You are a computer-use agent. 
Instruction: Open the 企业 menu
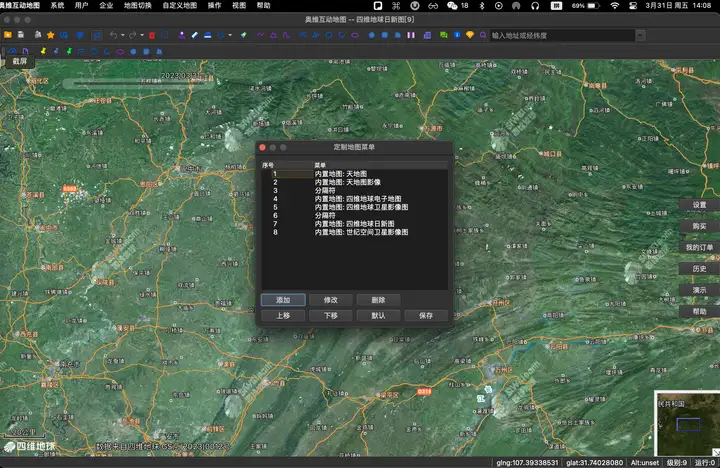click(106, 6)
